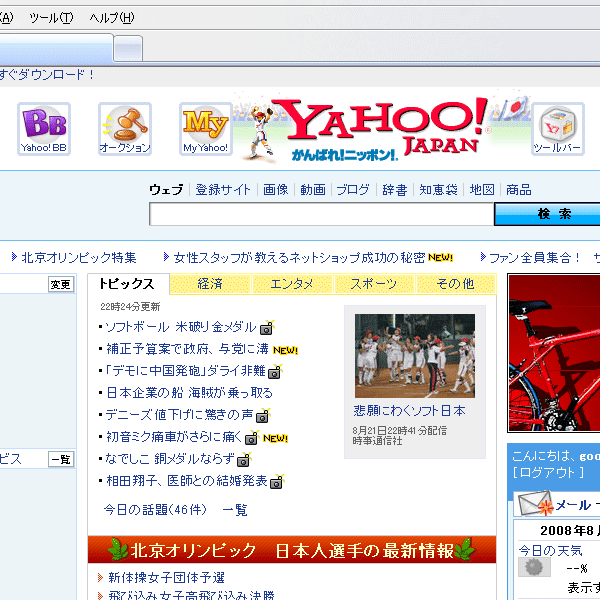Open headline 日本企業の船 海賊が乗っ取る
The width and height of the screenshot is (600, 600).
[189, 393]
